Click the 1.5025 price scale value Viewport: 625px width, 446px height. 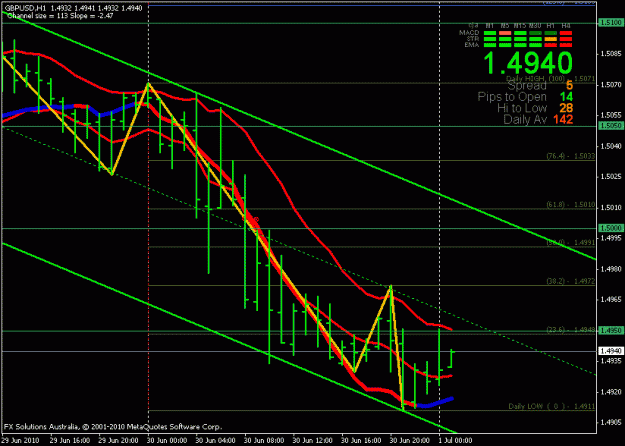pos(611,177)
